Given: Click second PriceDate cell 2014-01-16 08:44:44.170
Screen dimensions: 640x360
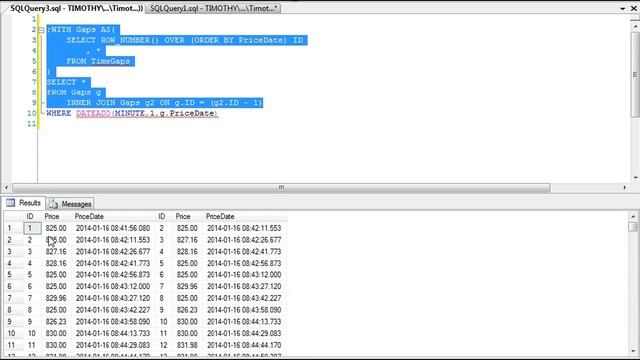Looking at the screenshot, I should (244, 345).
